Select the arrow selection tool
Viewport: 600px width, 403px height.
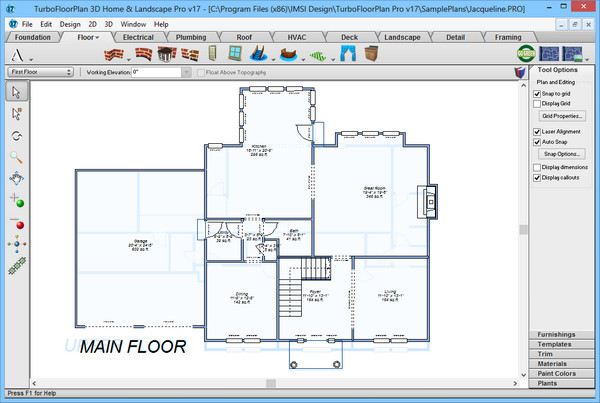17,92
